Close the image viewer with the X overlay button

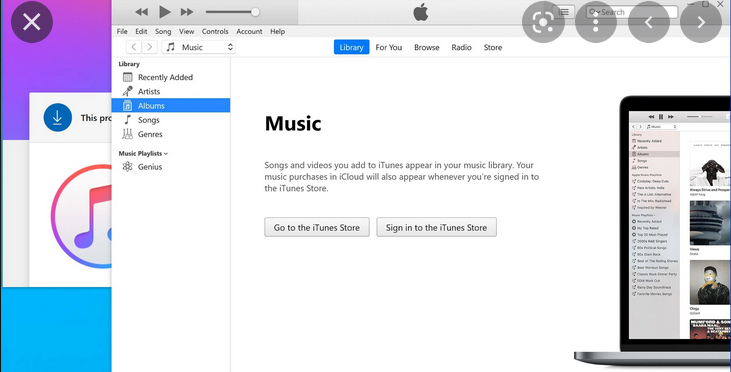click(x=32, y=22)
